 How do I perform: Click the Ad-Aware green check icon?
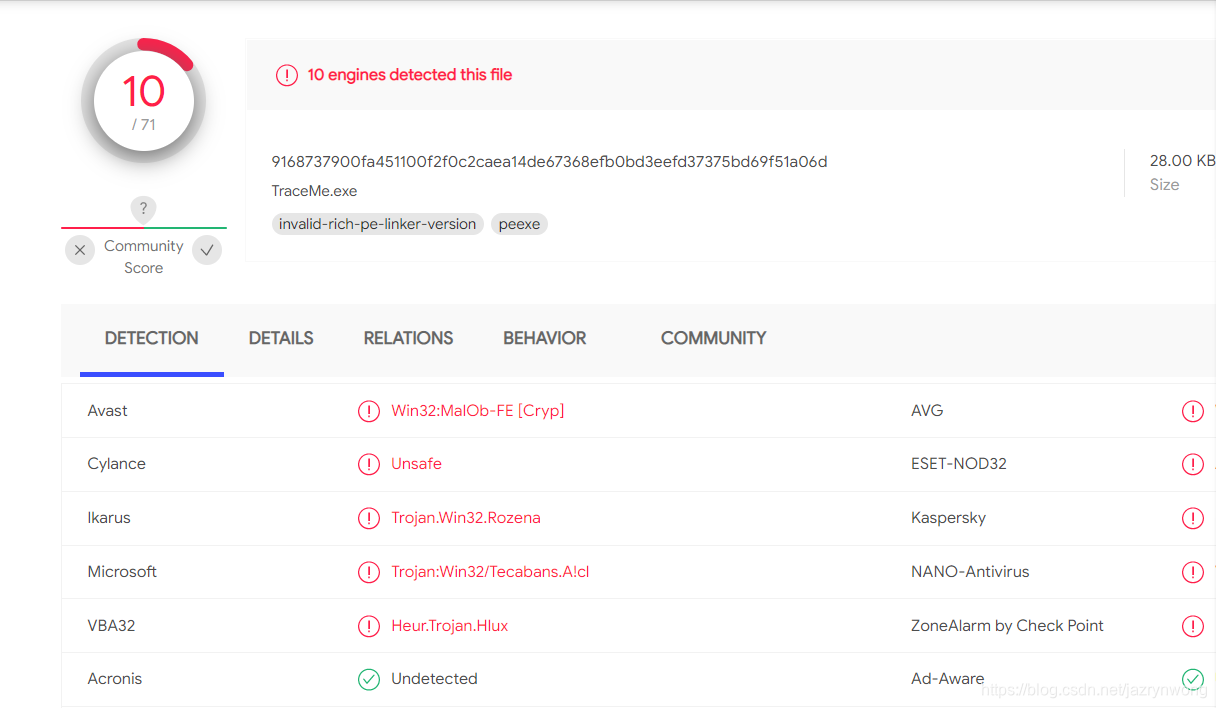(x=1193, y=679)
